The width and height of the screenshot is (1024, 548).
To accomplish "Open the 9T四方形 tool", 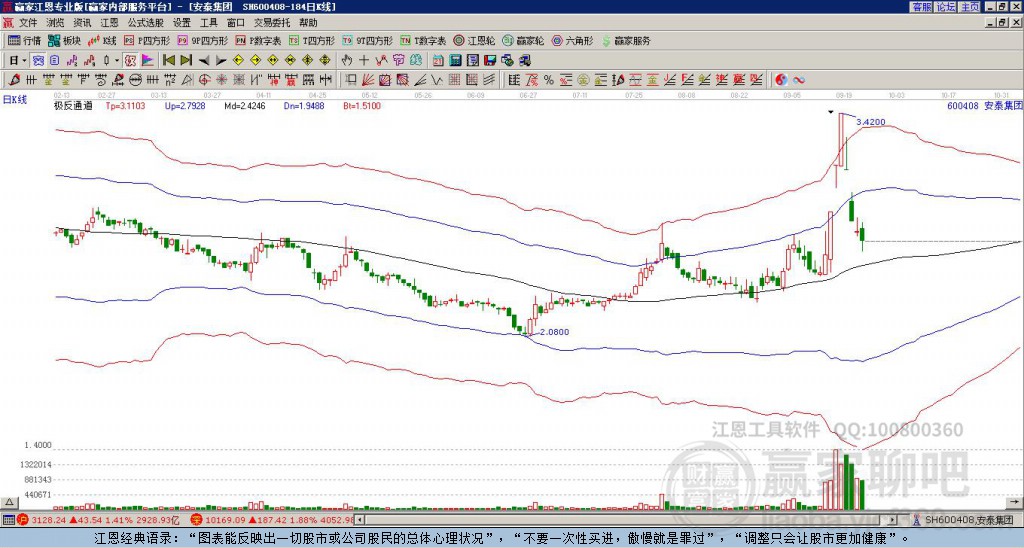I will (367, 40).
